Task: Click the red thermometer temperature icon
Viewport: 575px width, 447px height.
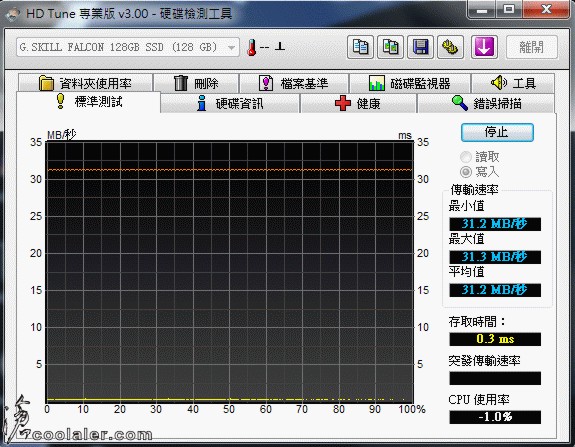Action: [x=251, y=48]
